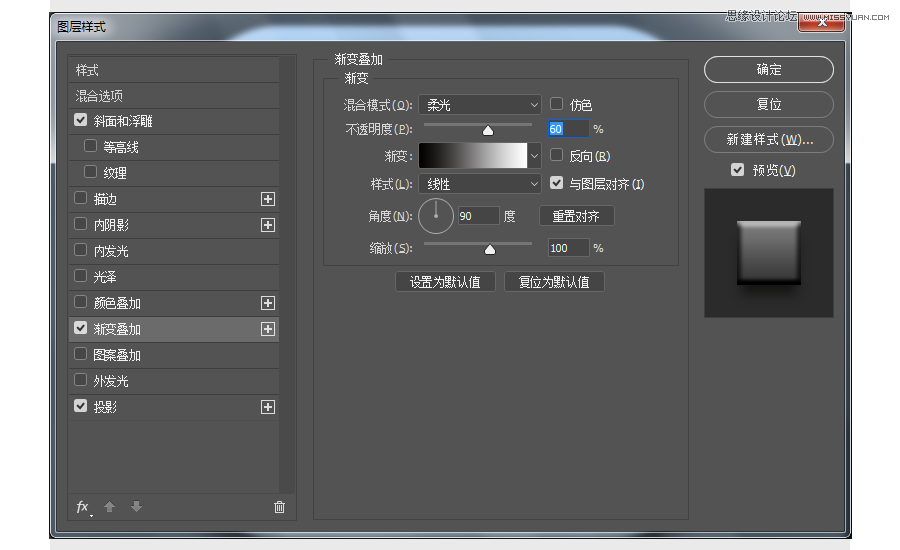This screenshot has width=900, height=550.
Task: Focus the opacity value field showing 60
Action: click(x=568, y=129)
